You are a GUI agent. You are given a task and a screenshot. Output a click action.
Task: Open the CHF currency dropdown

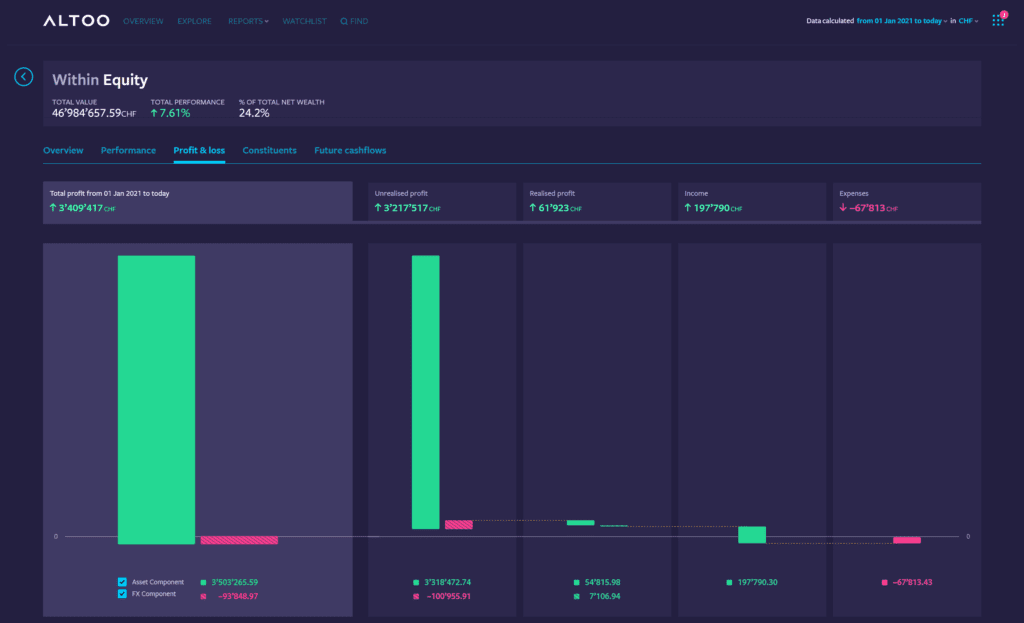click(x=968, y=21)
